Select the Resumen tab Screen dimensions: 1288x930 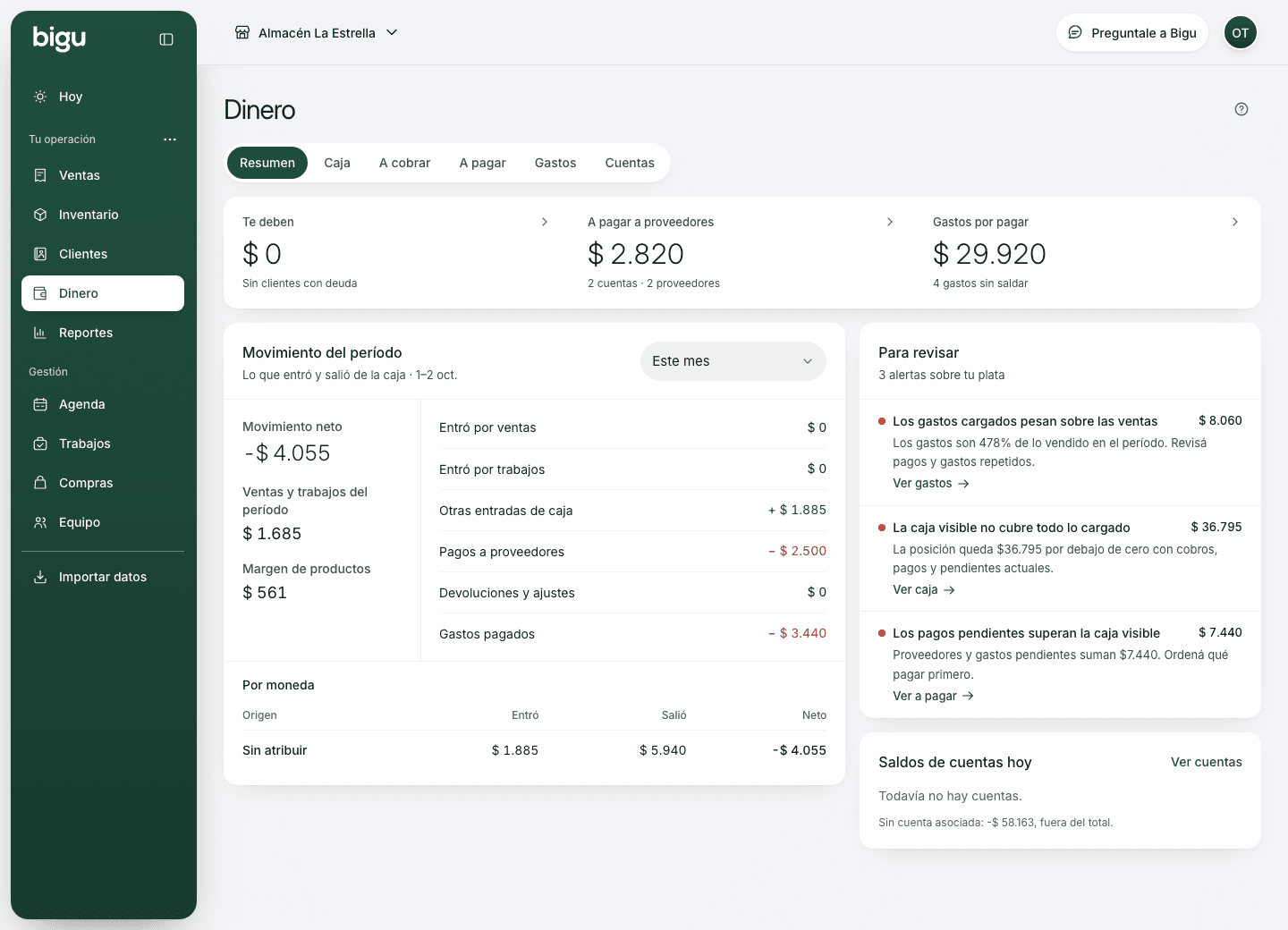267,163
